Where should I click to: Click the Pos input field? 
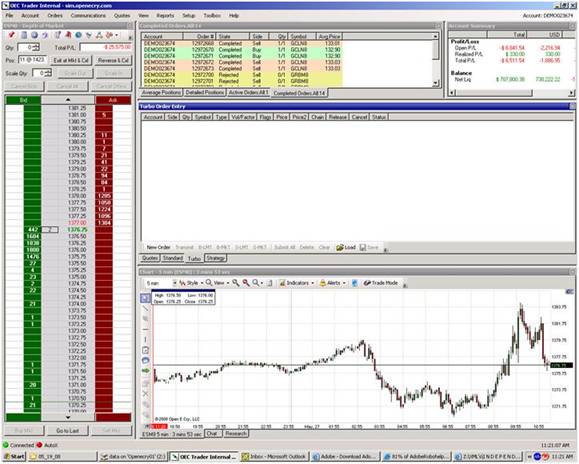tap(32, 60)
